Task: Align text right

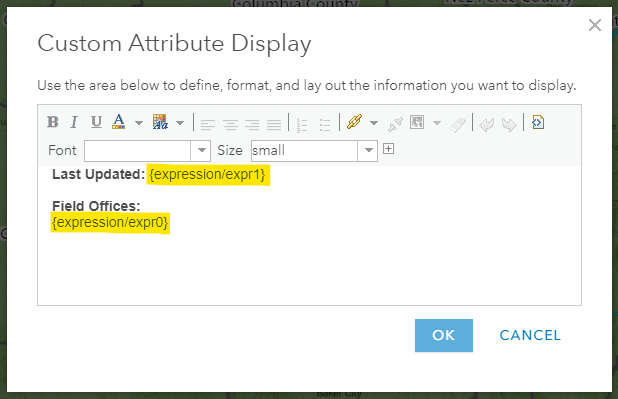Action: (252, 125)
